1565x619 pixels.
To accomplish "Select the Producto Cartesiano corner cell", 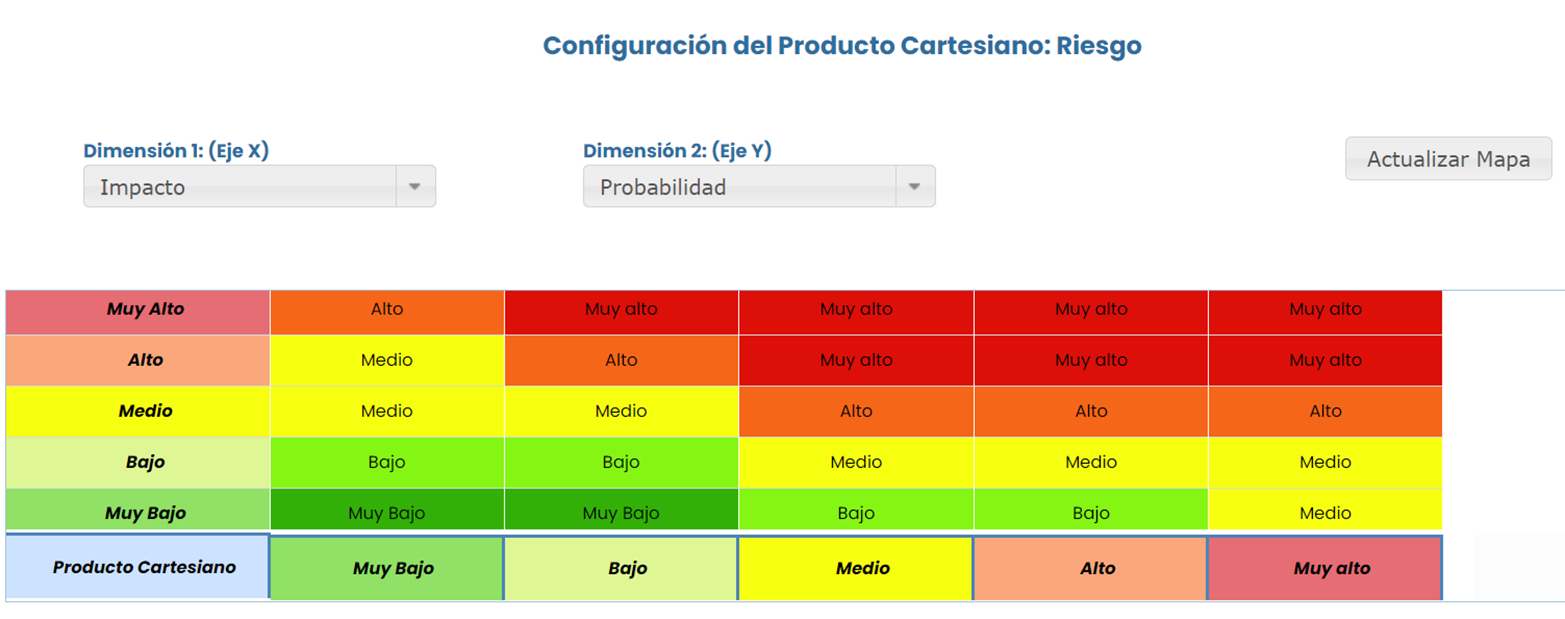I will tap(138, 567).
